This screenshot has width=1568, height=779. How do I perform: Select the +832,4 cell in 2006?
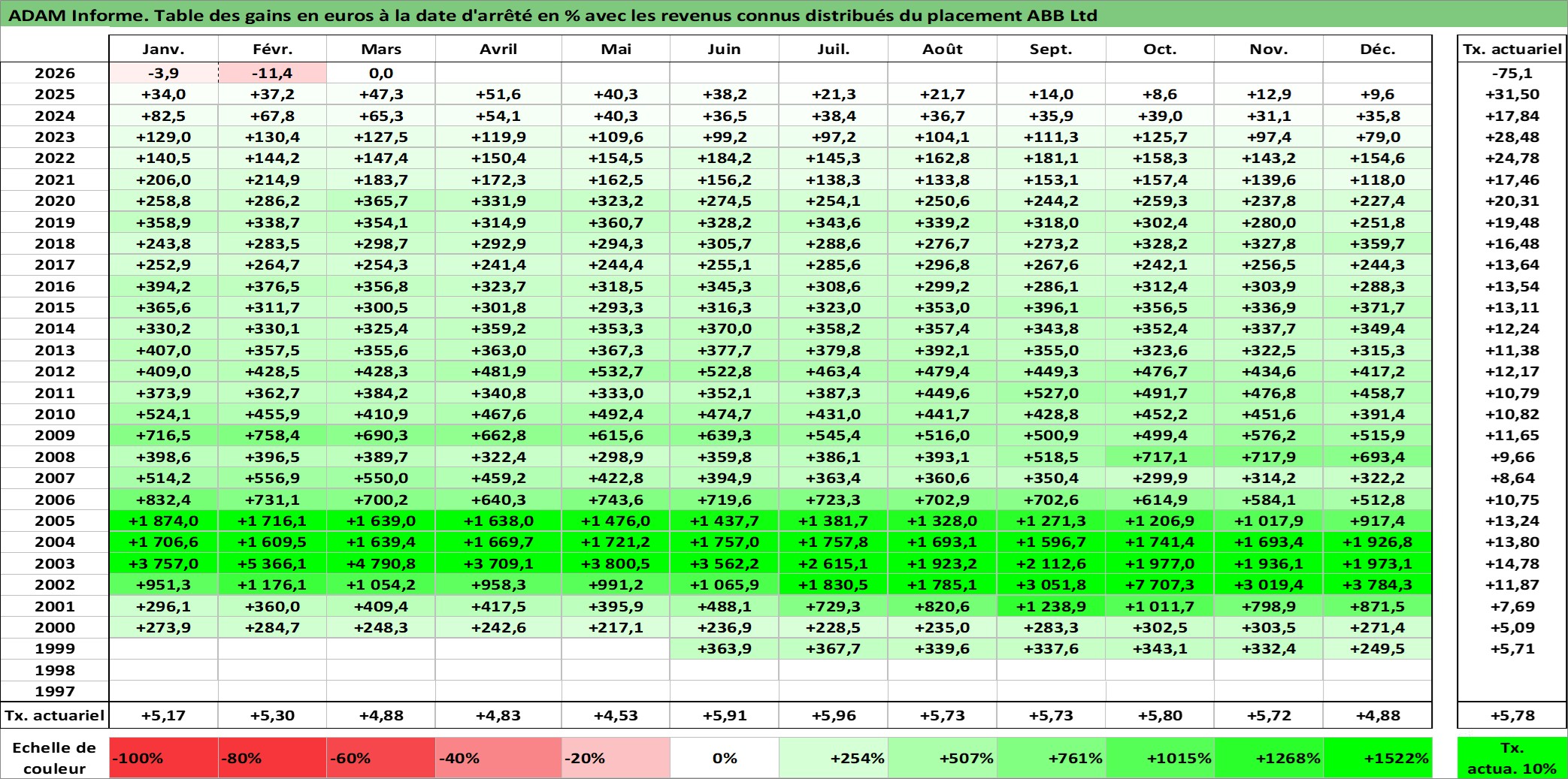point(163,500)
